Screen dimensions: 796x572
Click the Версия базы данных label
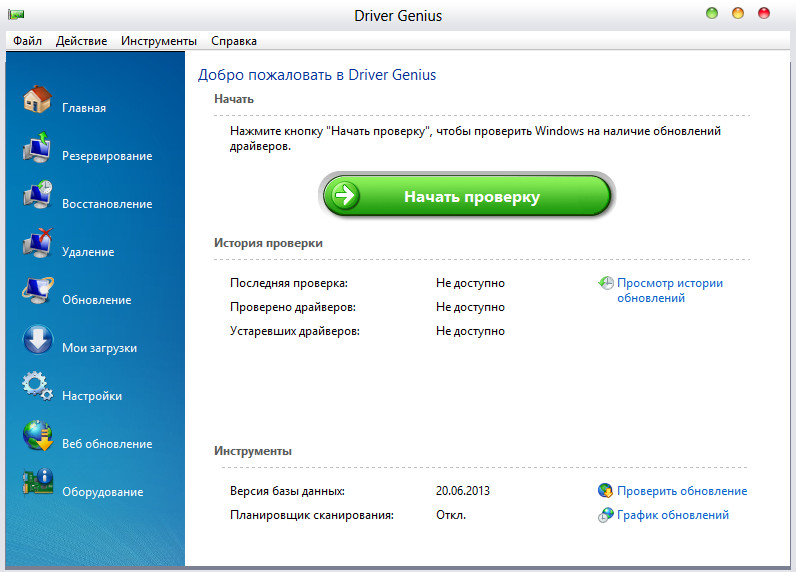tap(287, 491)
